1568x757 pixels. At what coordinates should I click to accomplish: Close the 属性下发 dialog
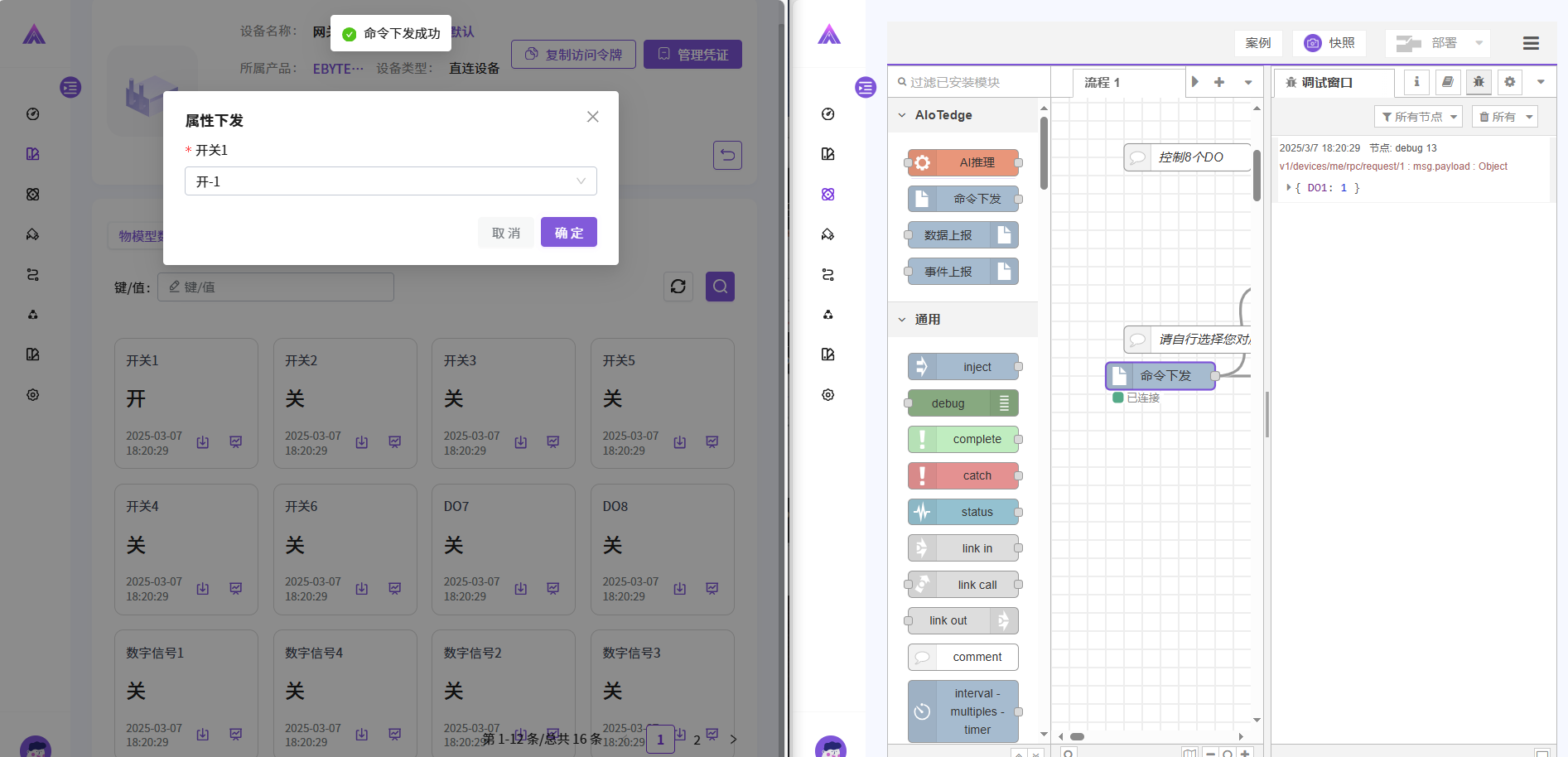click(592, 117)
